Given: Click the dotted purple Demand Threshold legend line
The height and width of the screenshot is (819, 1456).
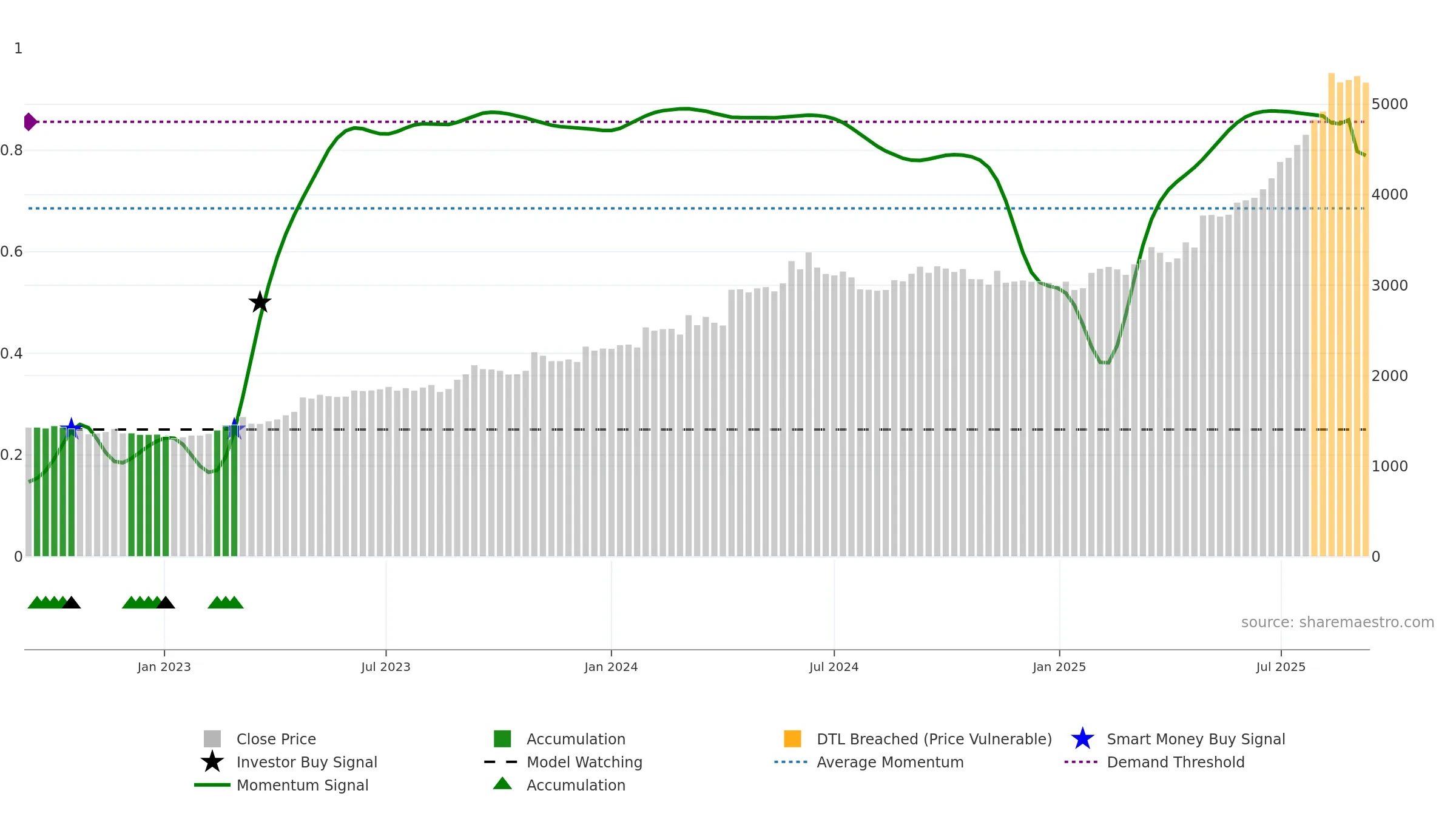Looking at the screenshot, I should (1081, 762).
